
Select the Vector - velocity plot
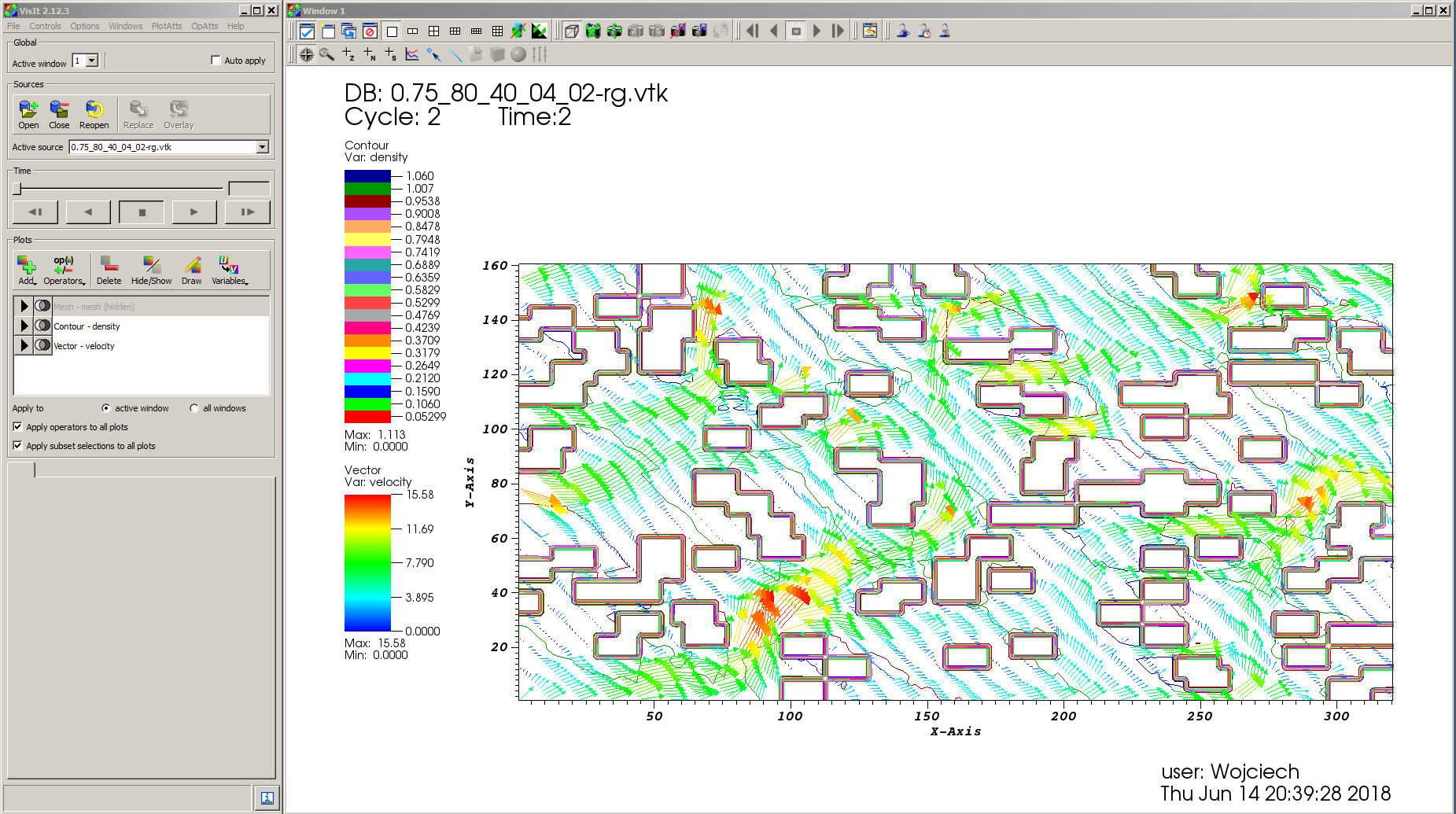[84, 346]
